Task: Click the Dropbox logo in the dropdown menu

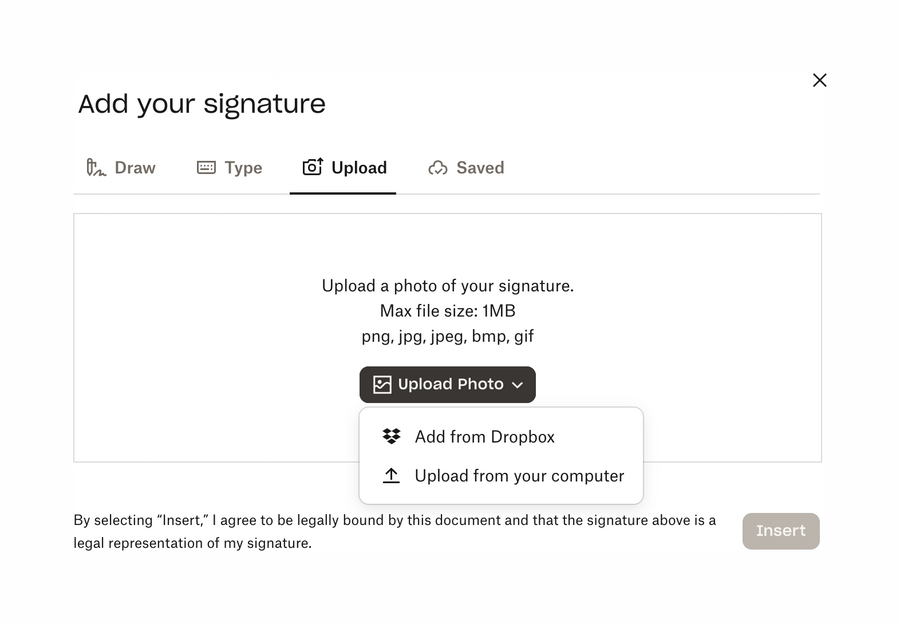Action: (391, 436)
